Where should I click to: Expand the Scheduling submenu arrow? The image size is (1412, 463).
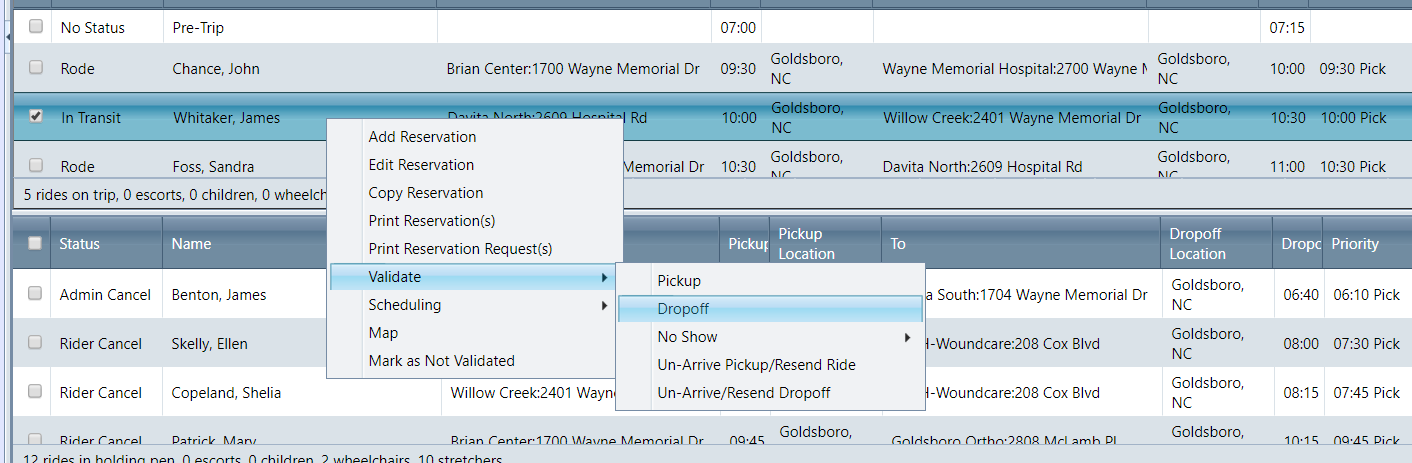coord(604,305)
